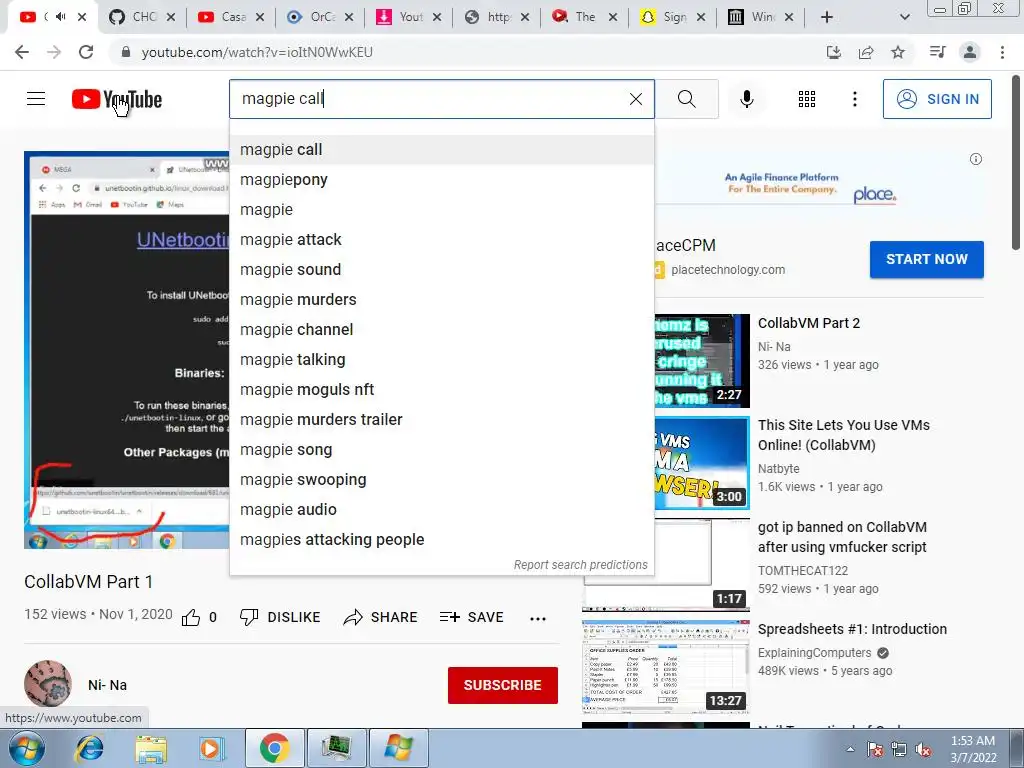This screenshot has height=768, width=1024.
Task: Run search with the magnifier button
Action: [x=686, y=99]
